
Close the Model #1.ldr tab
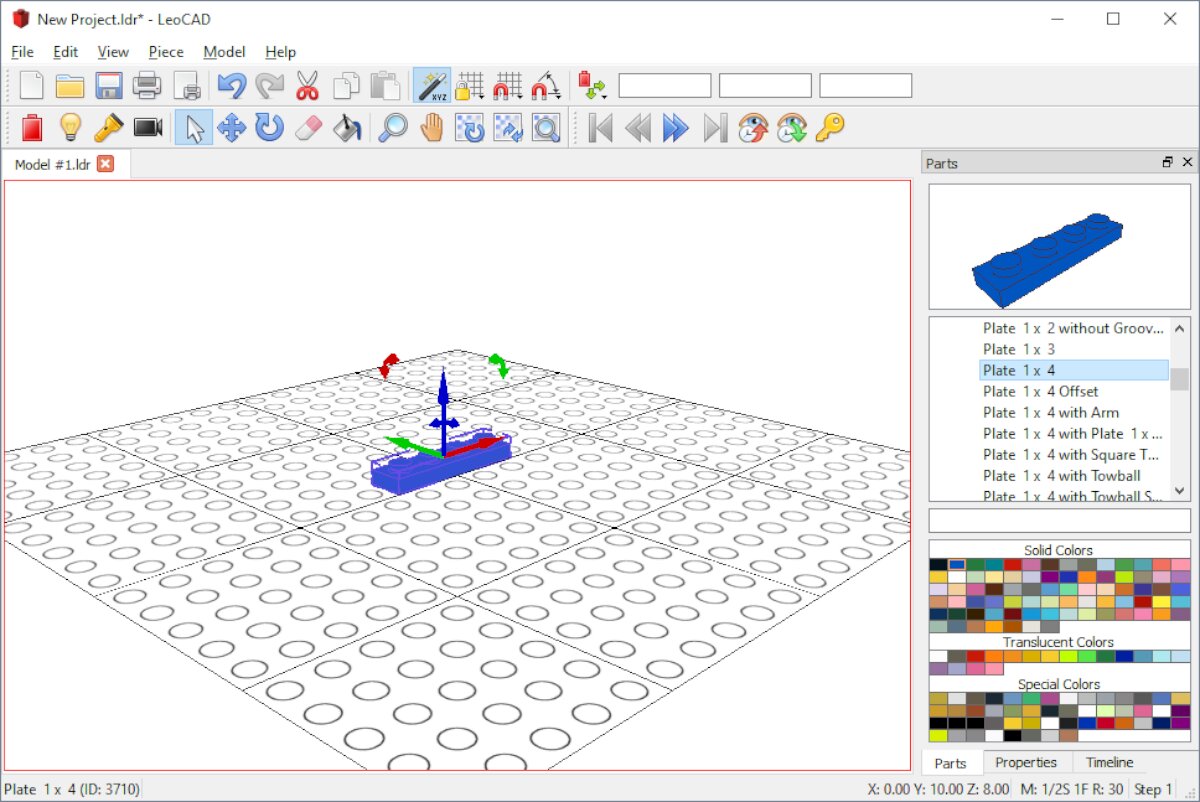tap(105, 164)
